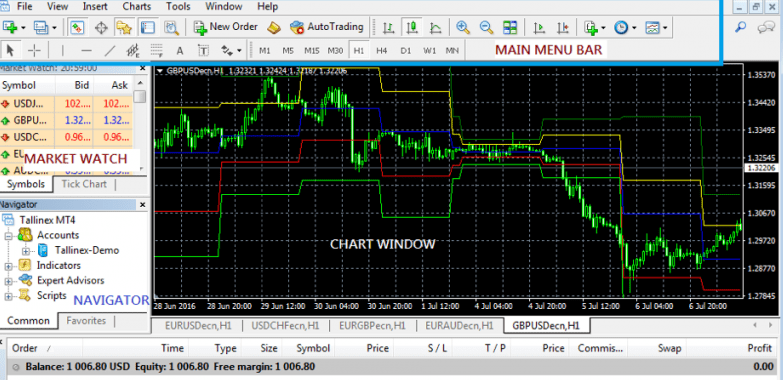The image size is (783, 380).
Task: Tile chart windows icon
Action: pos(510,27)
